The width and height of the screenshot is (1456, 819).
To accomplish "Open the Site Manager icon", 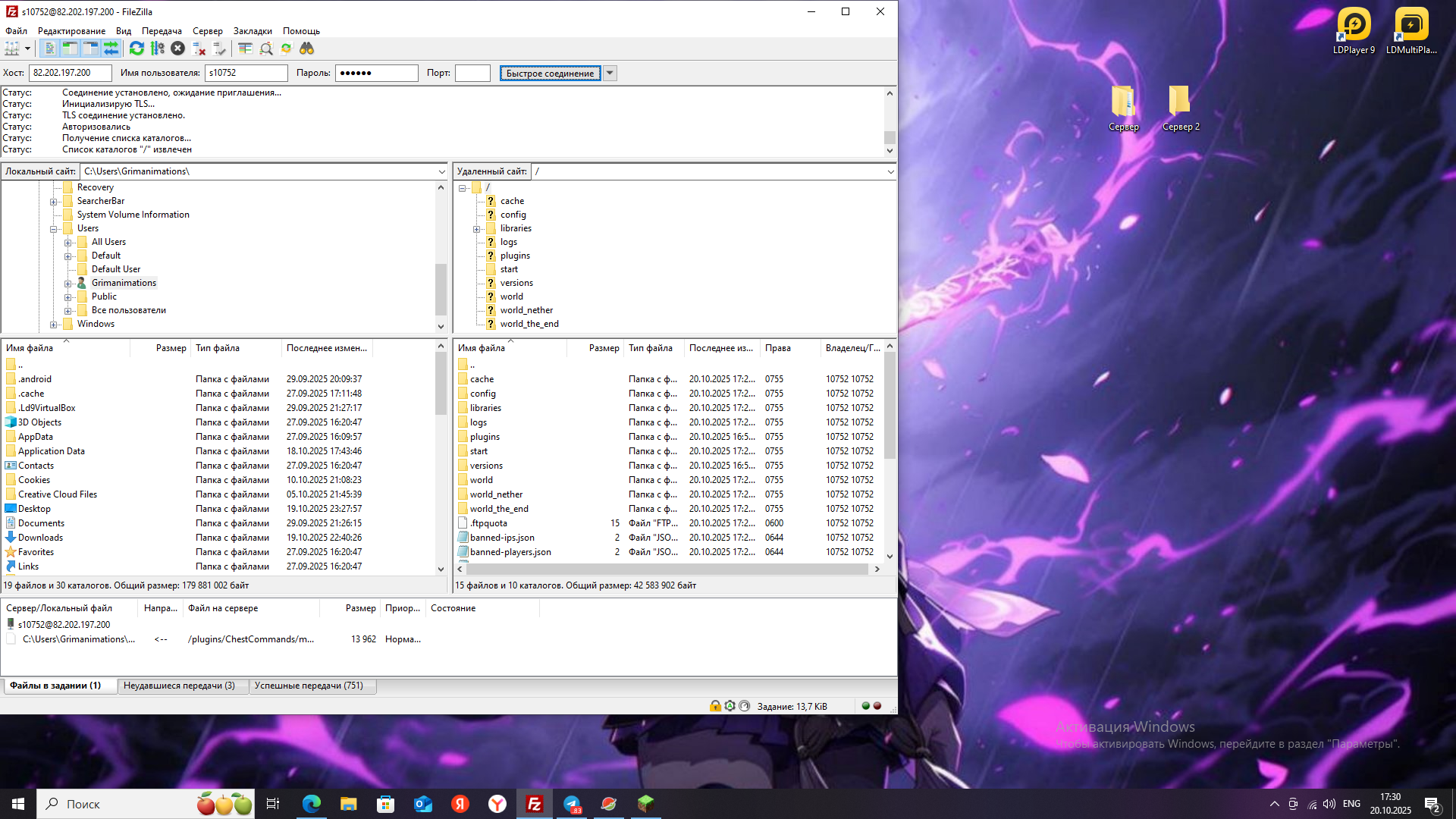I will click(x=12, y=49).
